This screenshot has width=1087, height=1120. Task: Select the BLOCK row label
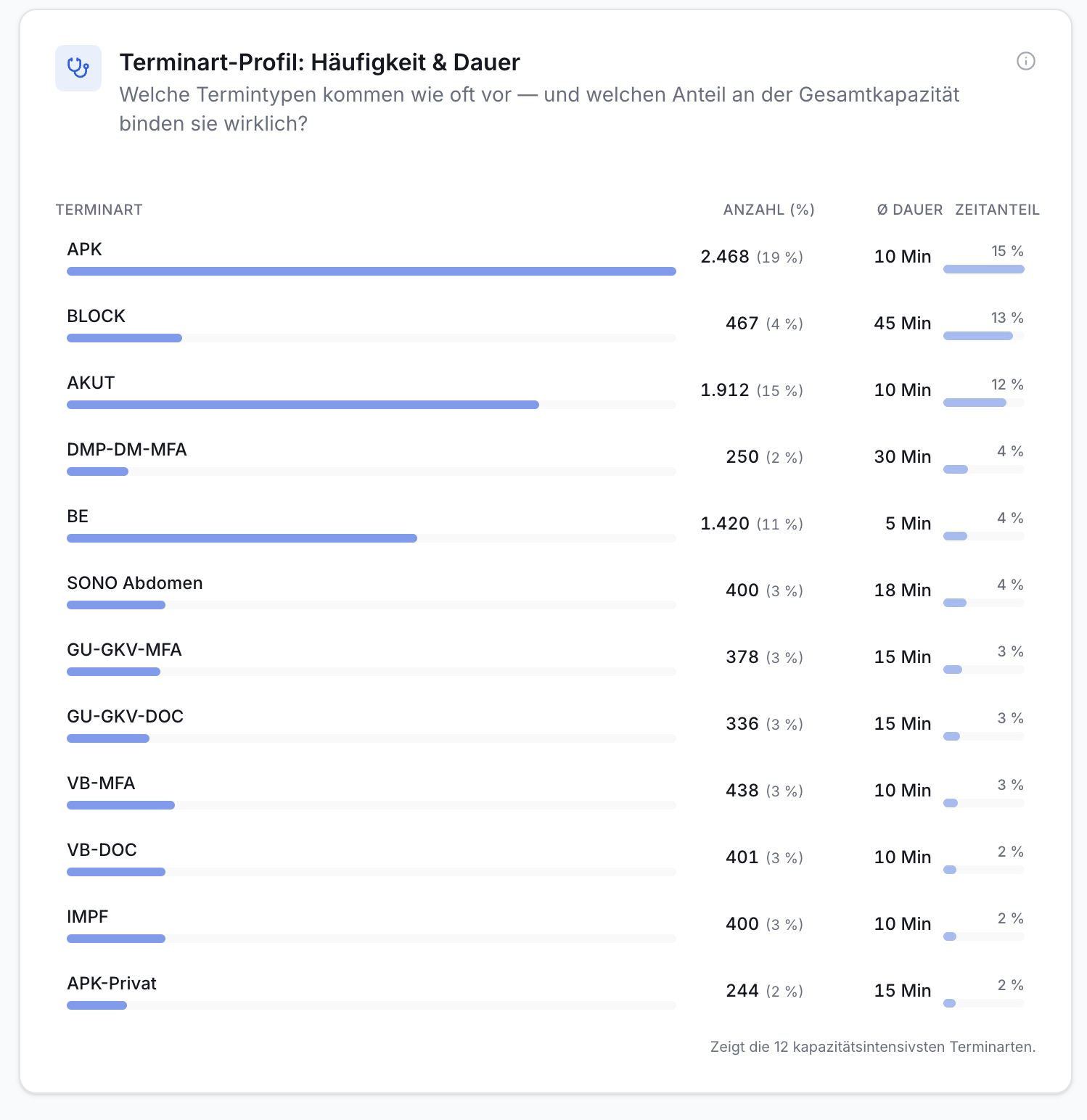coord(96,316)
